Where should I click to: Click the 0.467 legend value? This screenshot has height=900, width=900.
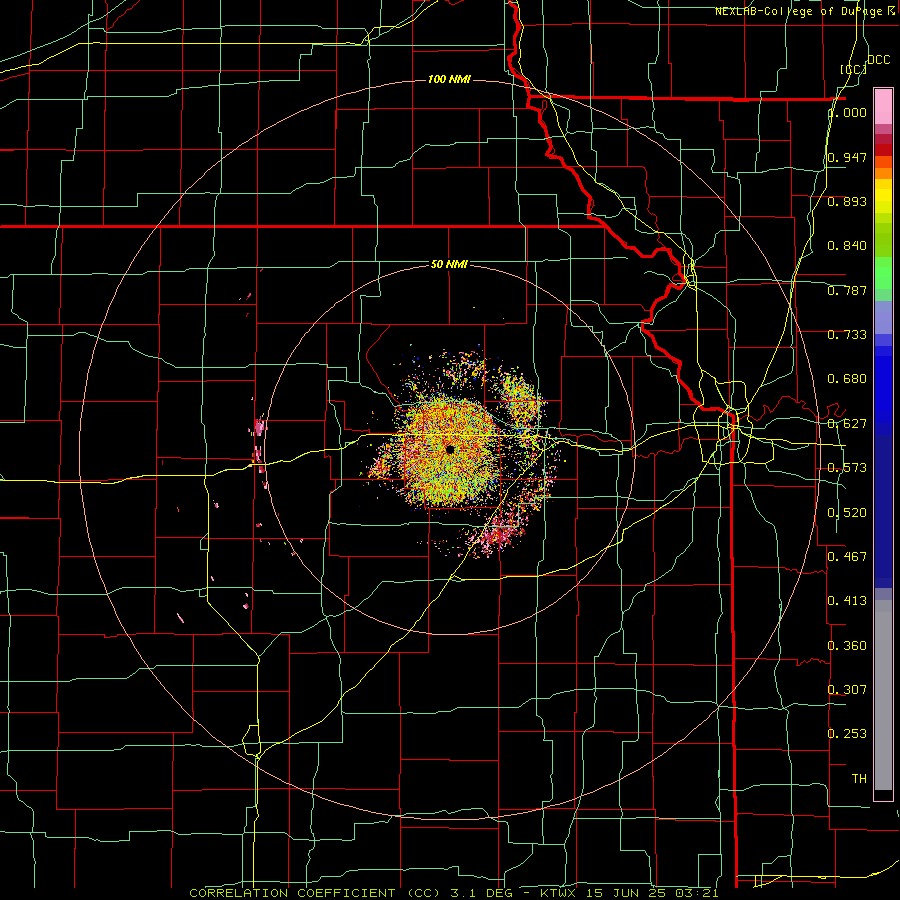(x=847, y=557)
